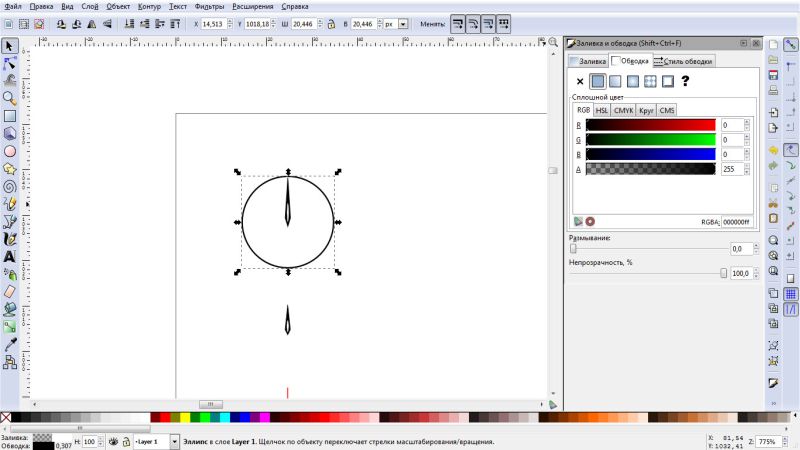The width and height of the screenshot is (800, 450).
Task: Toggle Layer 1 lock icon
Action: pyautogui.click(x=126, y=442)
